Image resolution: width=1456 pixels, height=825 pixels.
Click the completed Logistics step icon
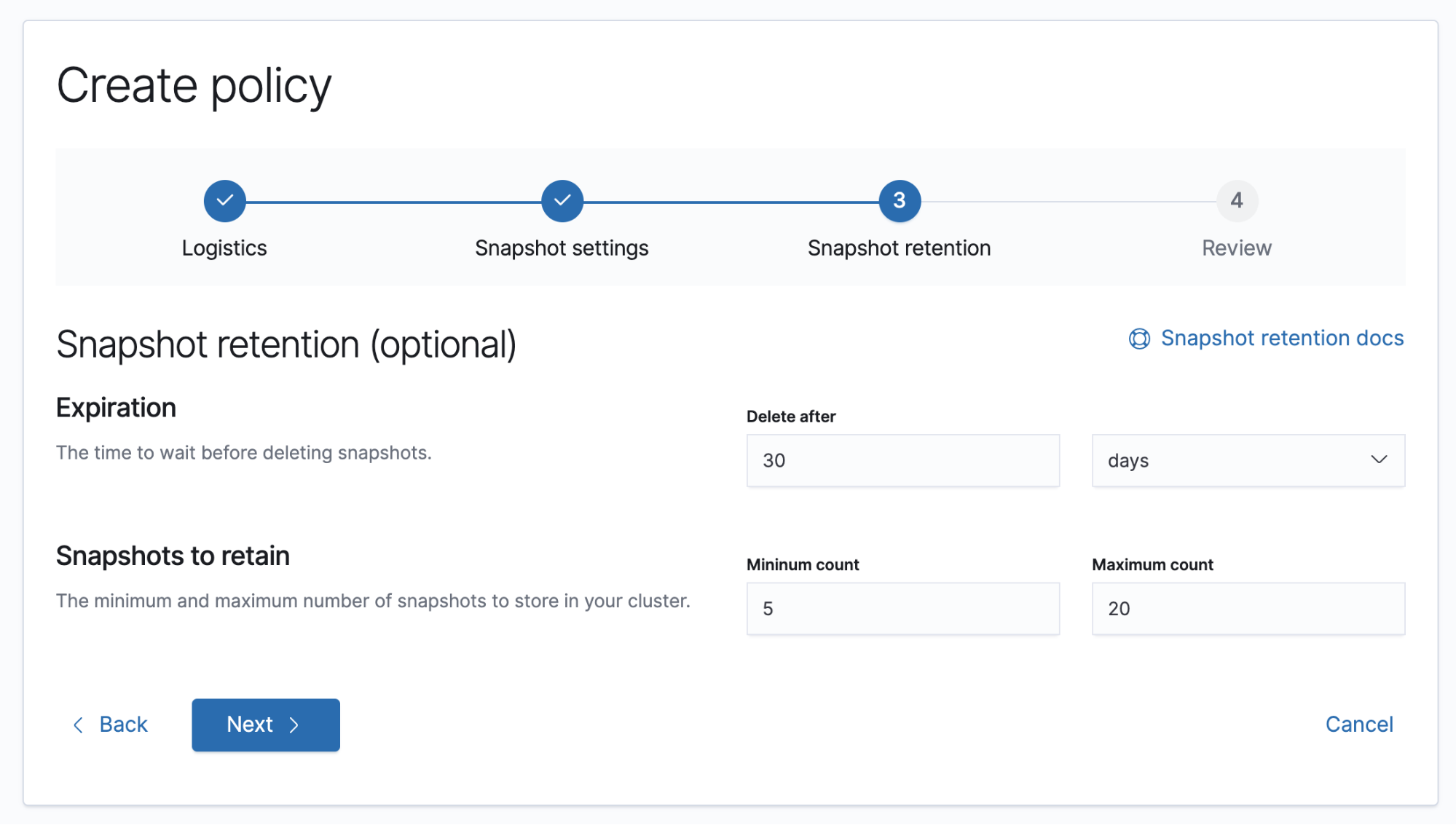coord(224,201)
